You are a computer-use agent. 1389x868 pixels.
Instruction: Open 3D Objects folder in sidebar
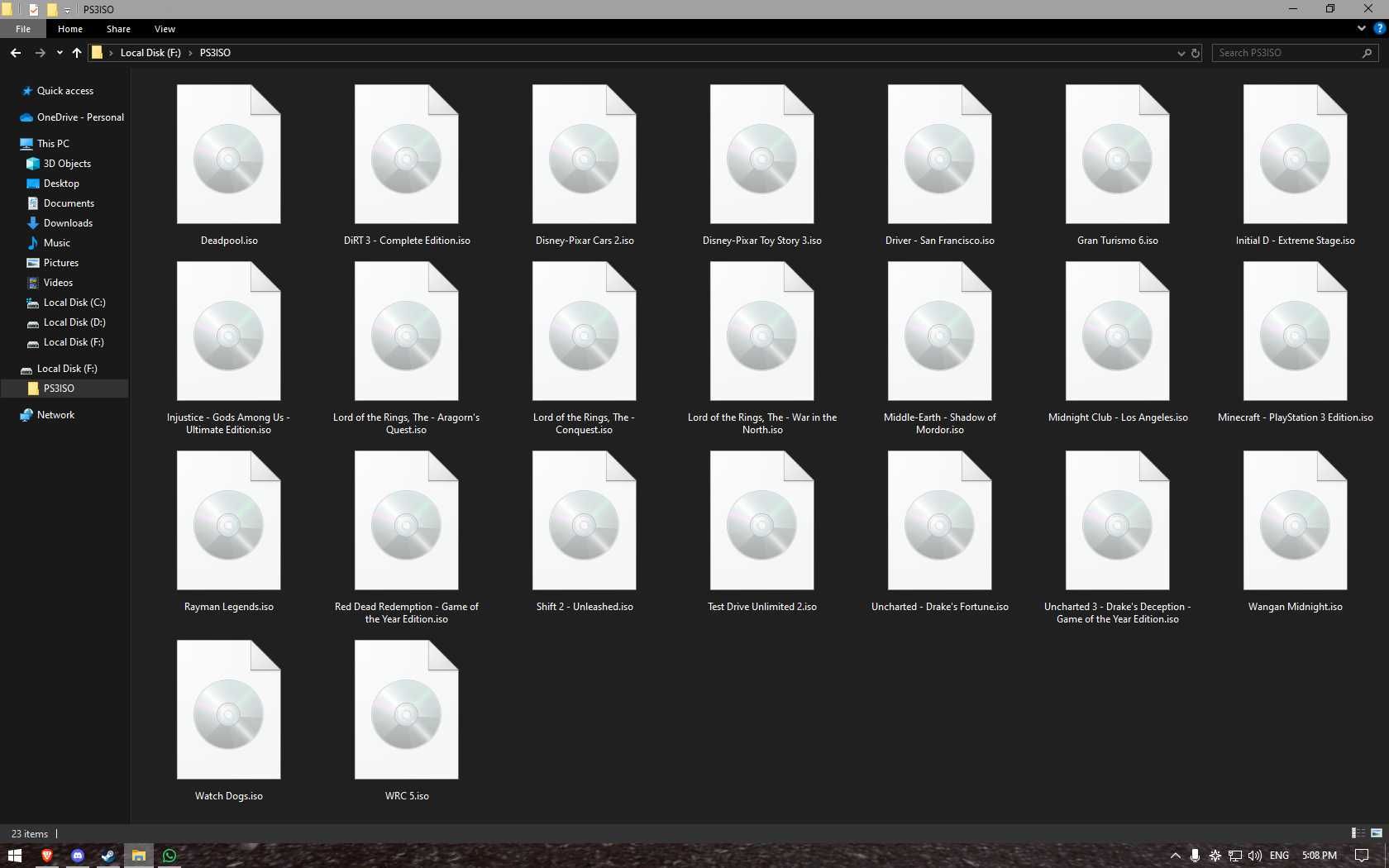coord(67,164)
